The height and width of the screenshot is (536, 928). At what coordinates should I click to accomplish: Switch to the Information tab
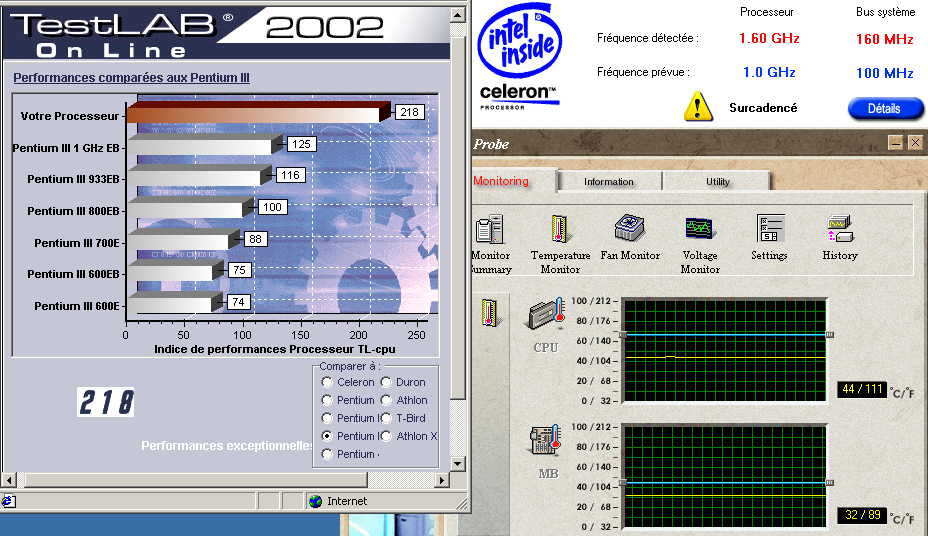click(x=609, y=182)
